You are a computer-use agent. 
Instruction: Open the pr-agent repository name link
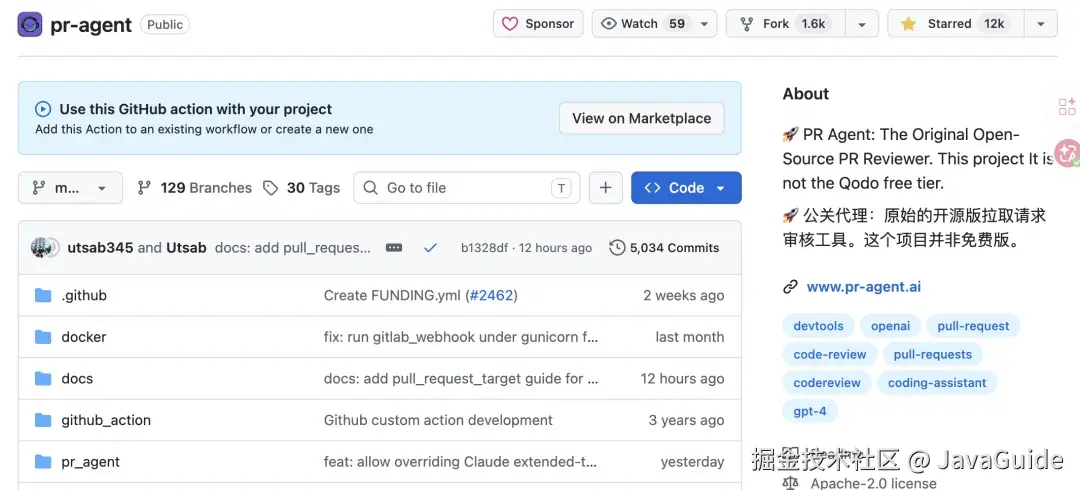point(91,25)
